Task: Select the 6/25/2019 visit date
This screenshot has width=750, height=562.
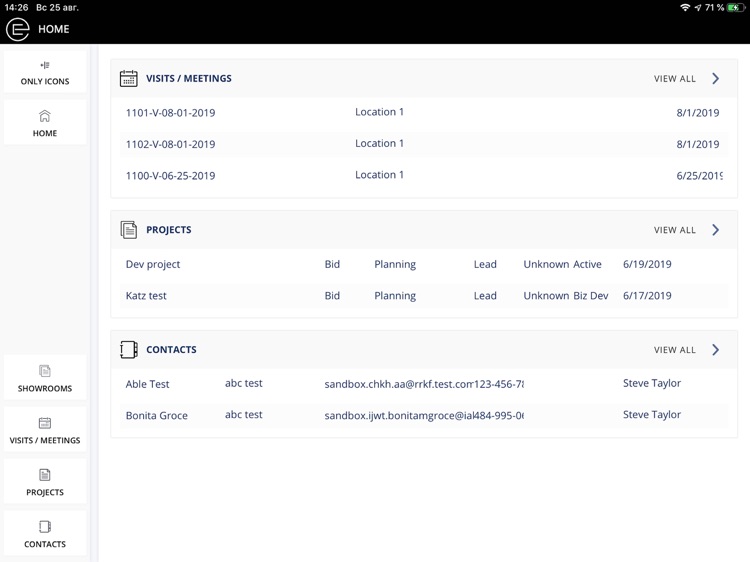Action: (699, 176)
